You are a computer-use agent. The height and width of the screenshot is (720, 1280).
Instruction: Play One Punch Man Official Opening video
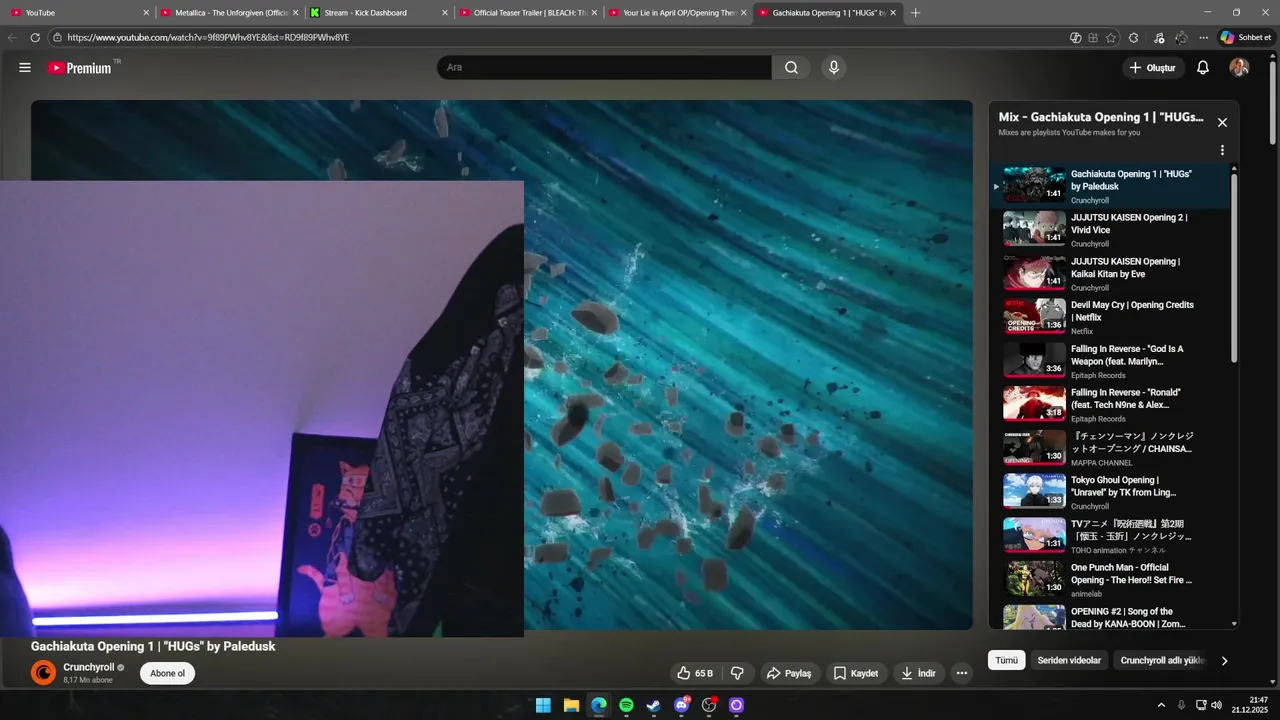[x=1110, y=580]
